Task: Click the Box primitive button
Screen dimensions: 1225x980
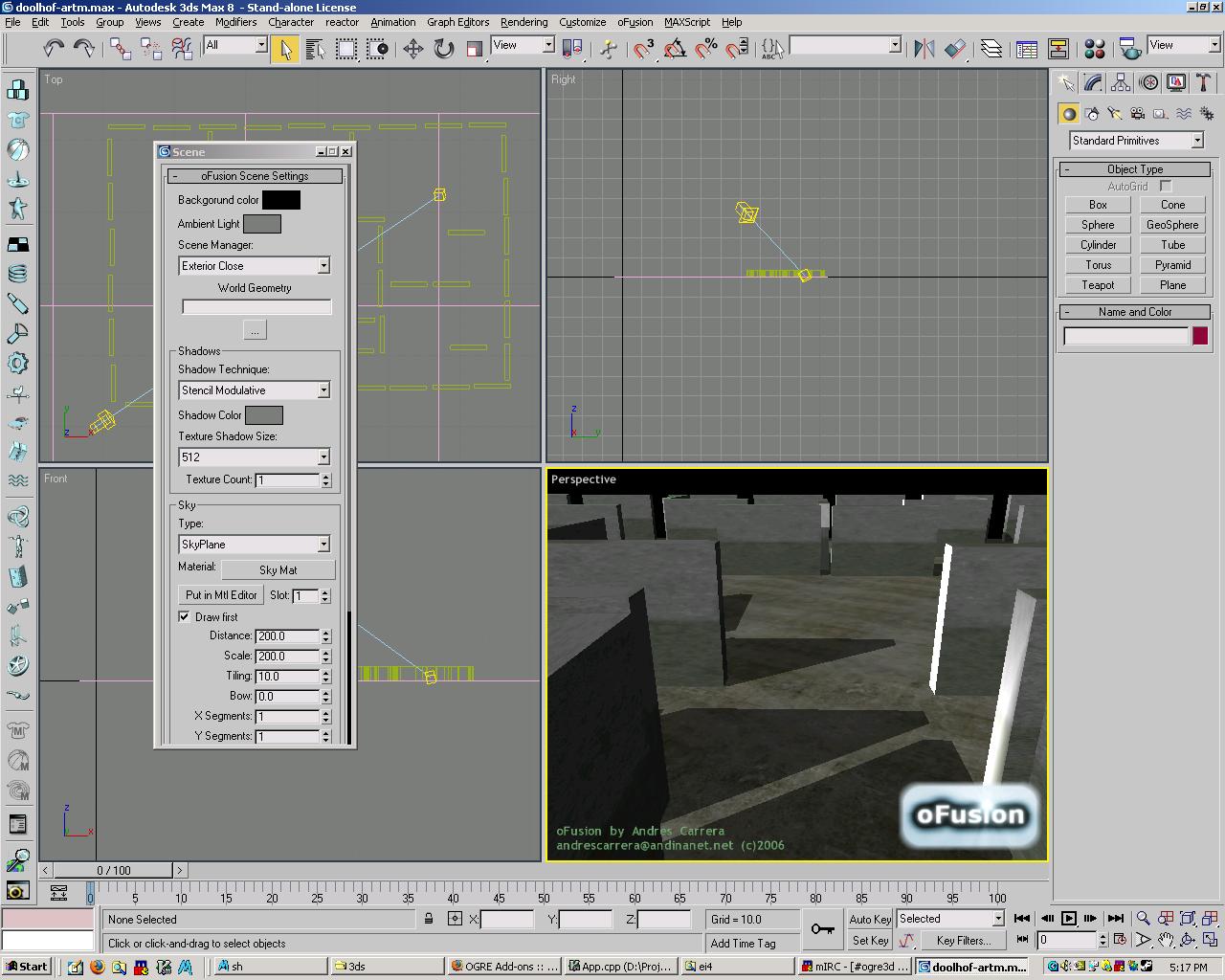Action: point(1098,205)
